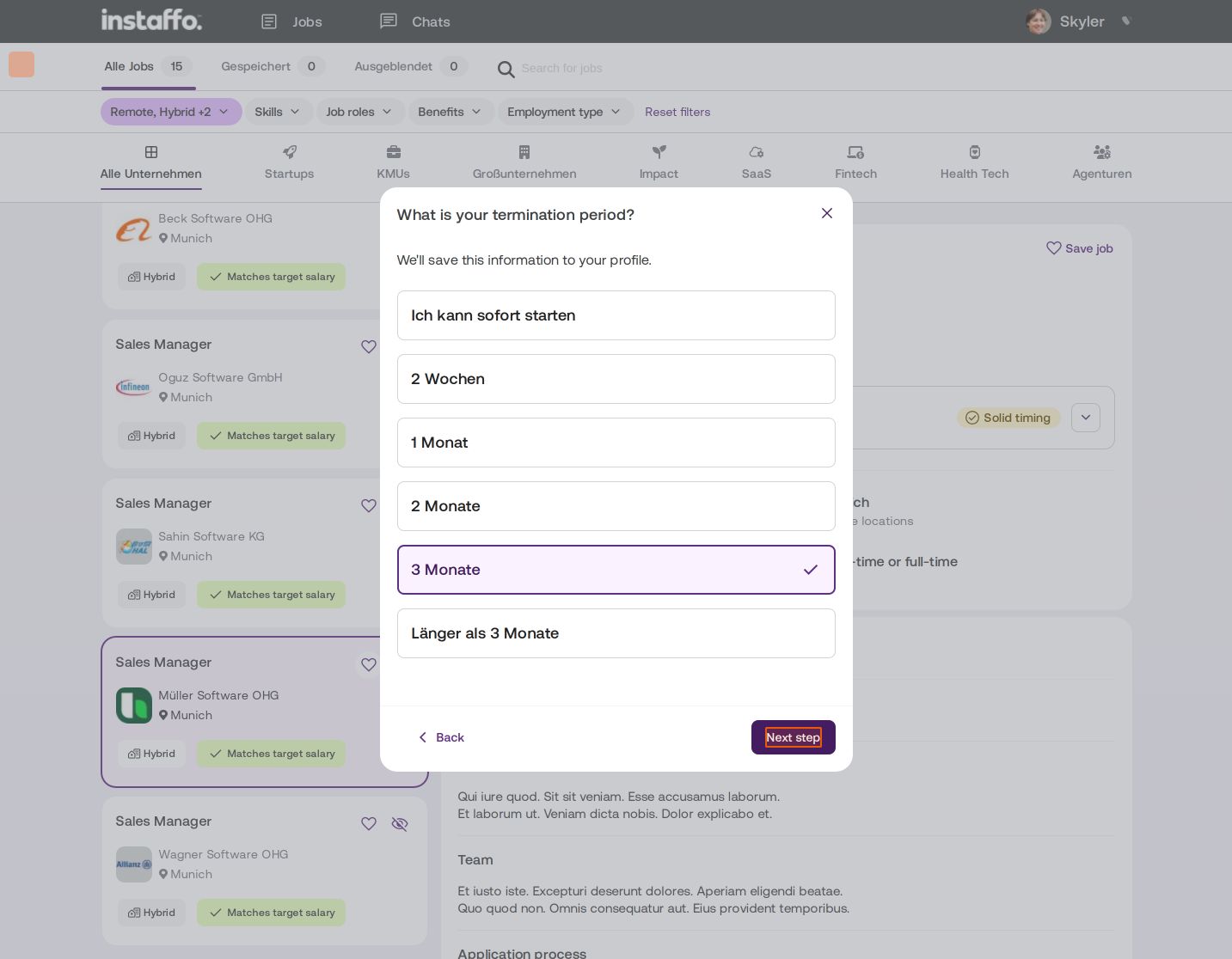Choose 'Länger als 3 Monate'
This screenshot has height=959, width=1232.
(616, 633)
